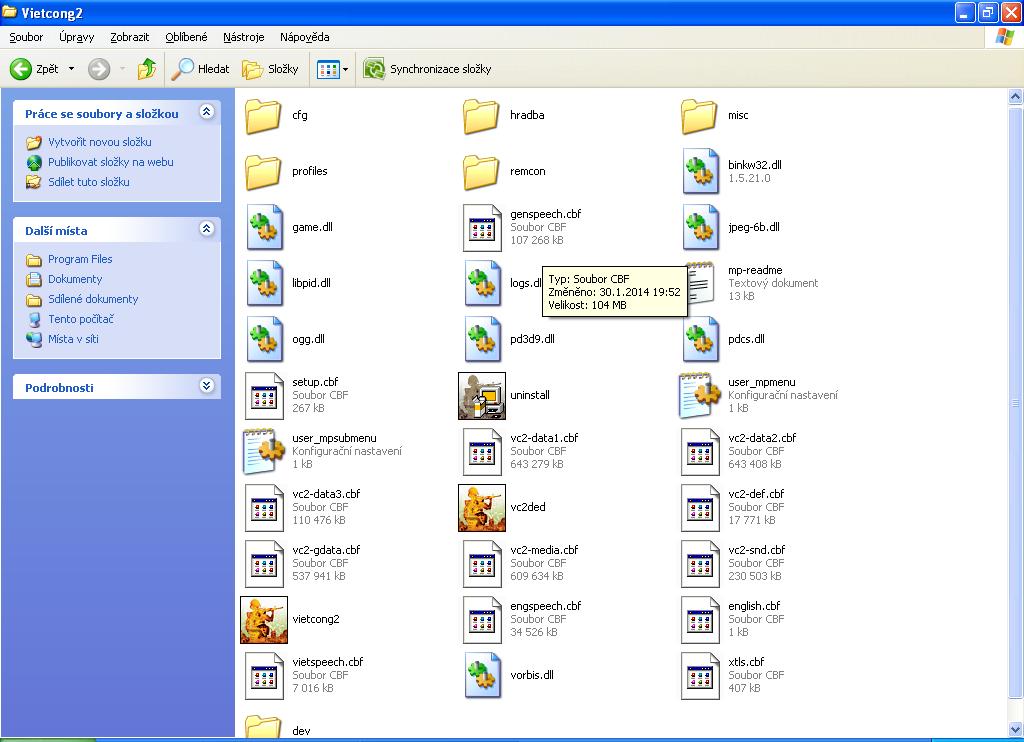The image size is (1024, 742).
Task: Click the Up folder toolbar icon
Action: pos(147,69)
